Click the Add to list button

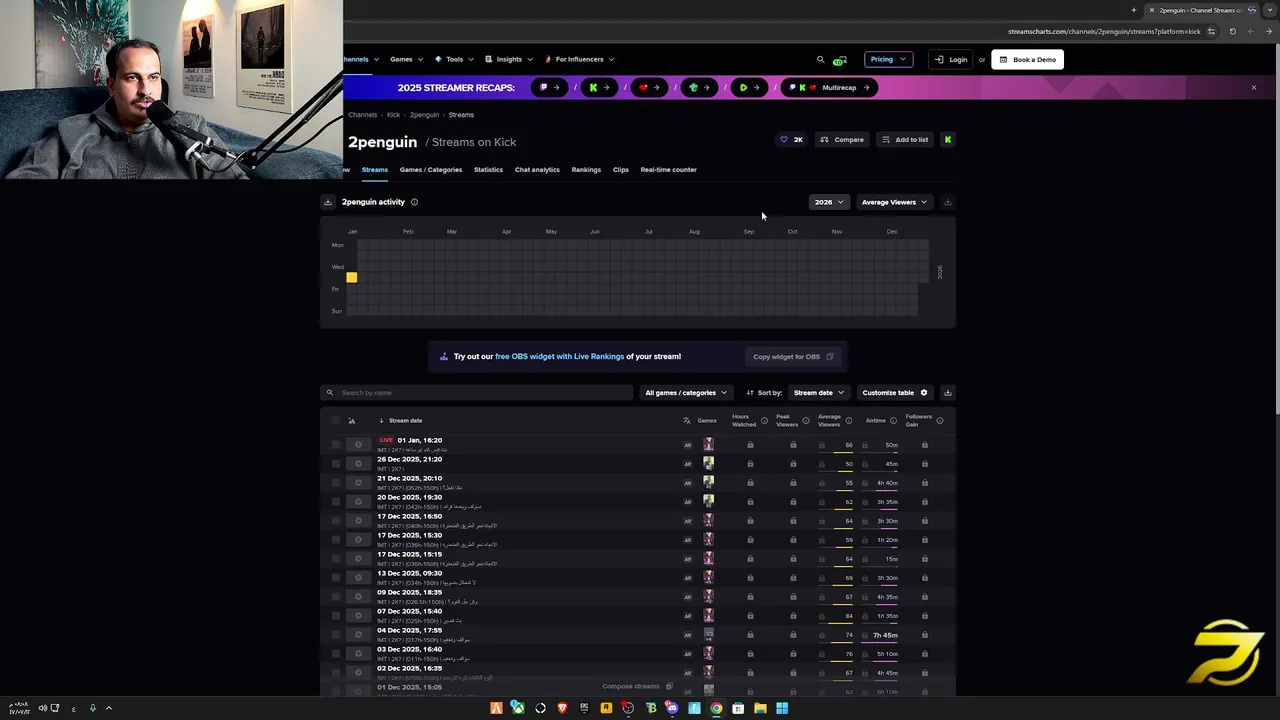(905, 140)
